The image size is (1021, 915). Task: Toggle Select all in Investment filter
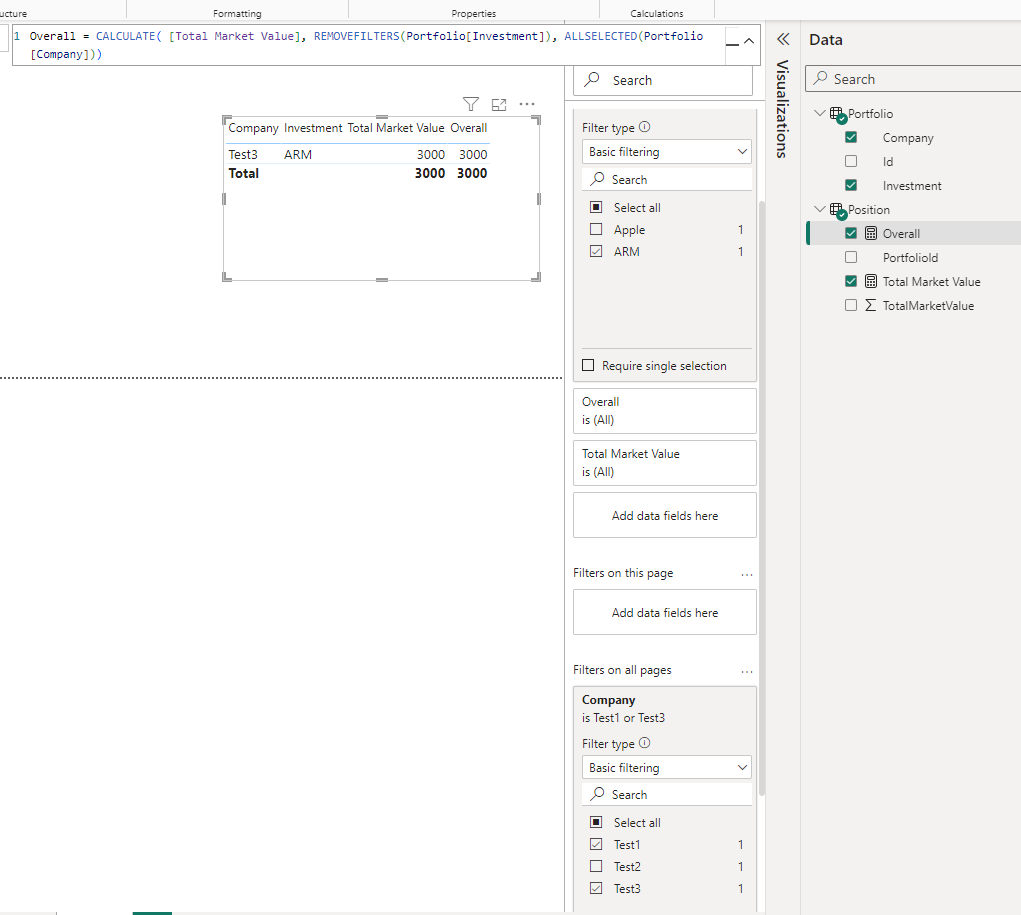click(596, 207)
